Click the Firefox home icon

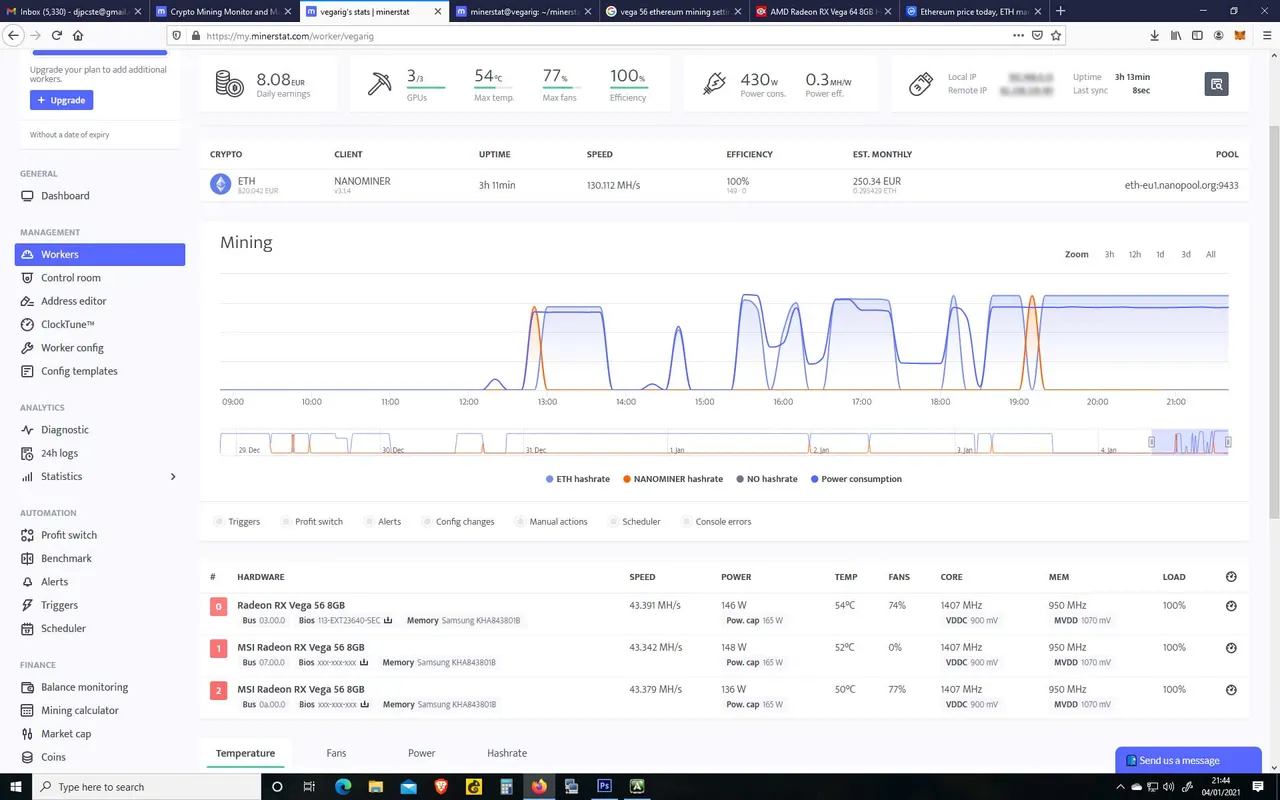pos(78,35)
